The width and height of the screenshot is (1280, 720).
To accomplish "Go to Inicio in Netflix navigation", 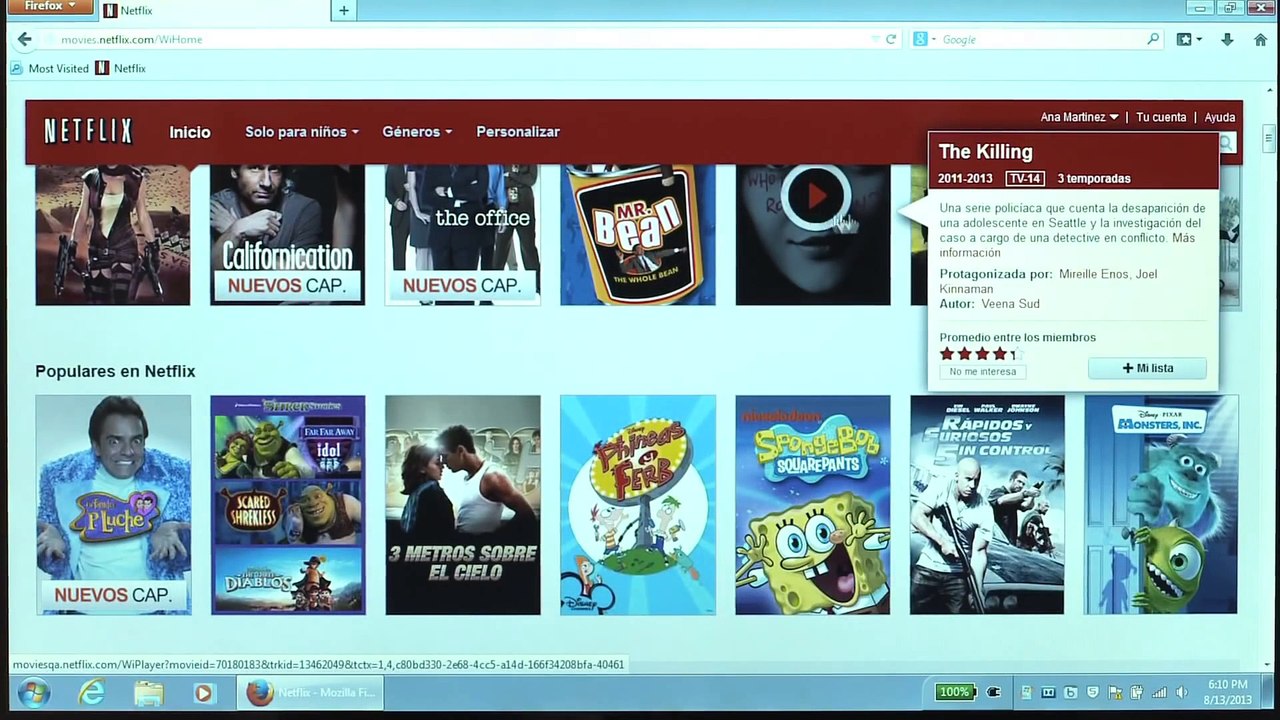I will coord(190,132).
